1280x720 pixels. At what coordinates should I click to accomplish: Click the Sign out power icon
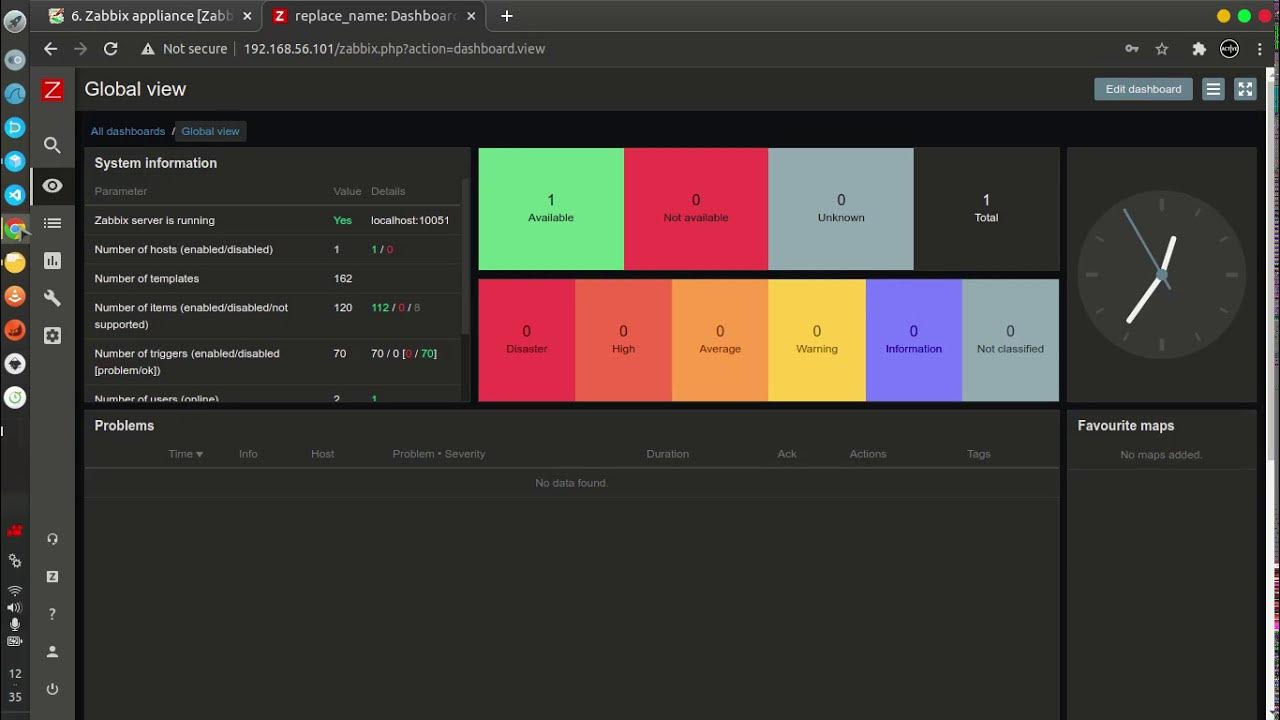coord(52,689)
